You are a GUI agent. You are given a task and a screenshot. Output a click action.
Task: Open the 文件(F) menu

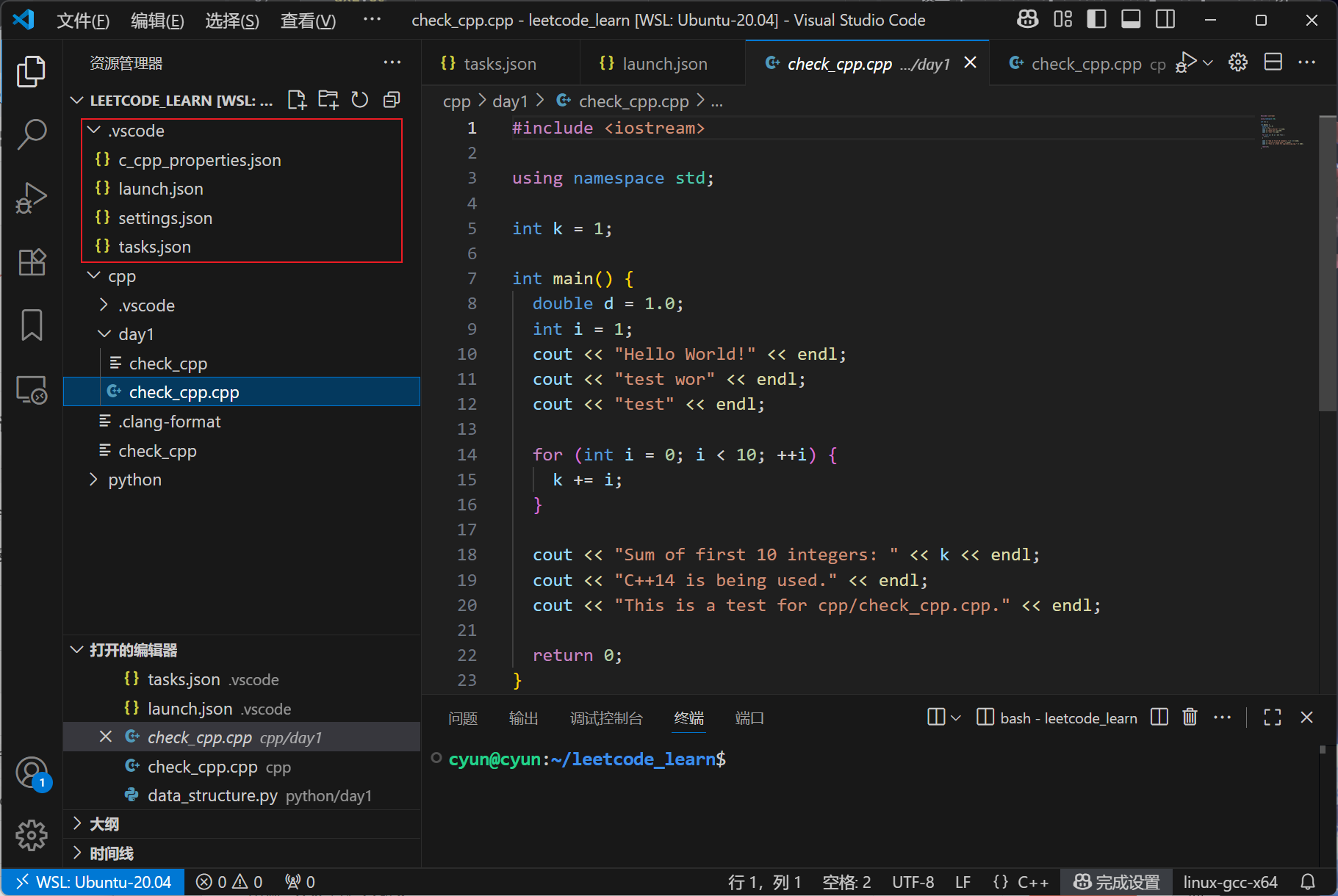point(83,21)
